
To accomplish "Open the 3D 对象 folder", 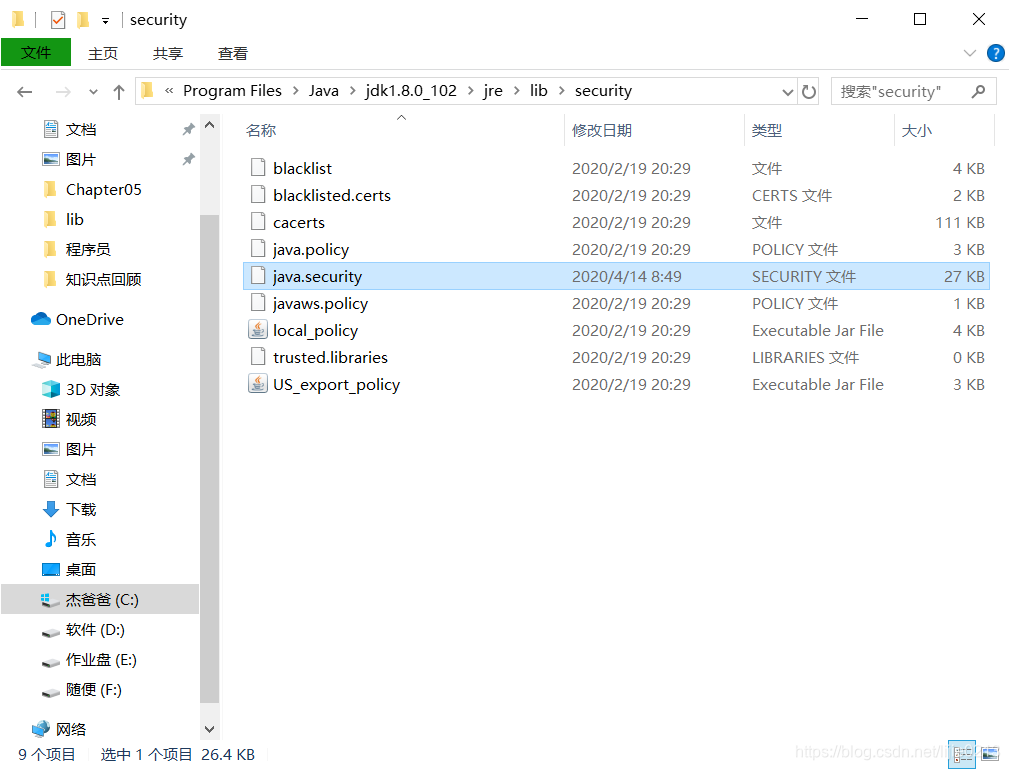I will (93, 390).
